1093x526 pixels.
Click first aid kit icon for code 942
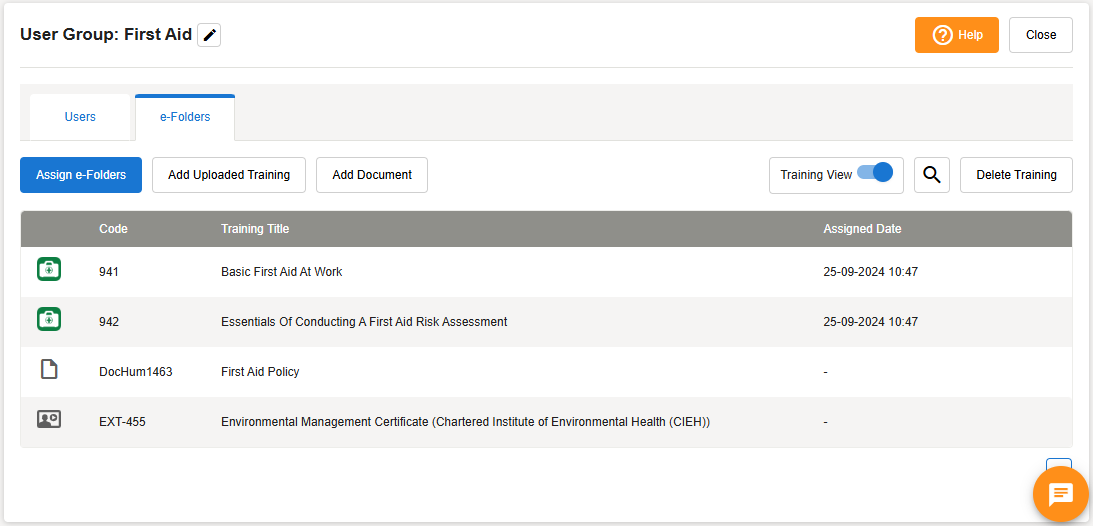49,319
